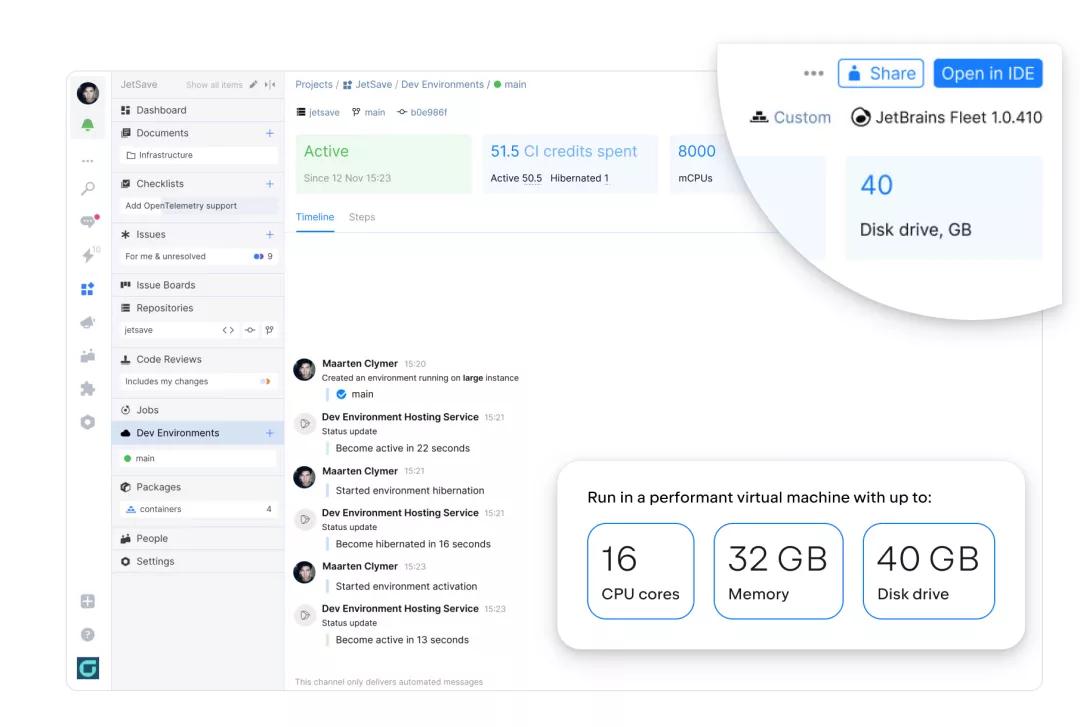
Task: Click the Open in IDE button
Action: coord(988,74)
